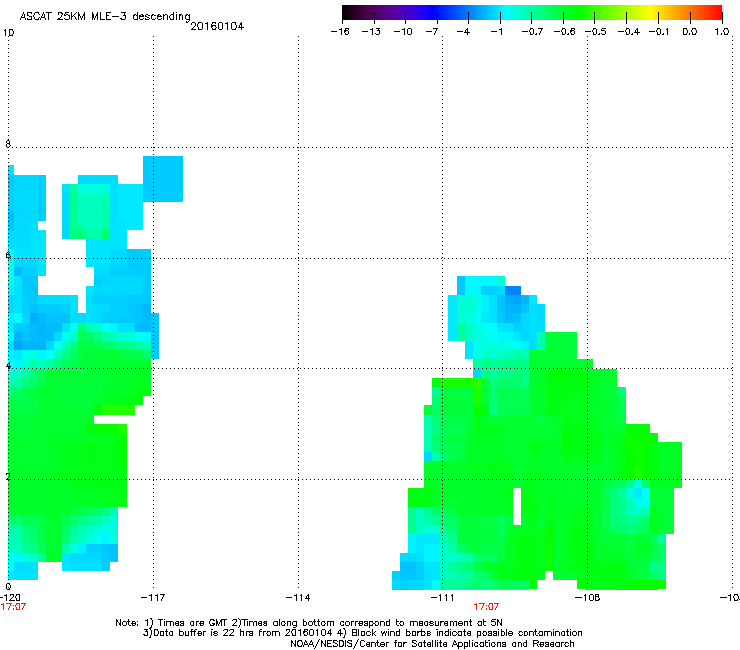Click the latitude axis label 0

[8, 587]
